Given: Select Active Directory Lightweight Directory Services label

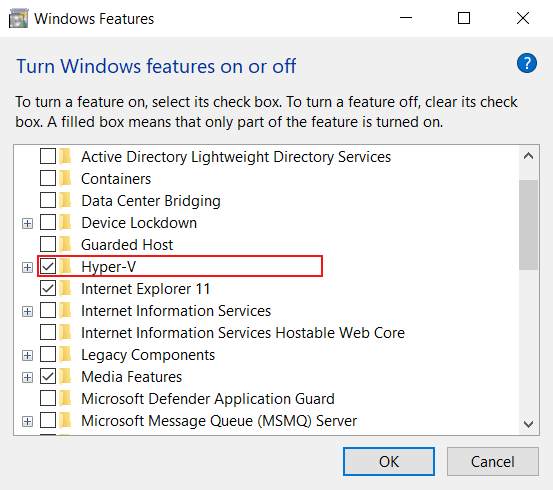Looking at the screenshot, I should tap(236, 157).
